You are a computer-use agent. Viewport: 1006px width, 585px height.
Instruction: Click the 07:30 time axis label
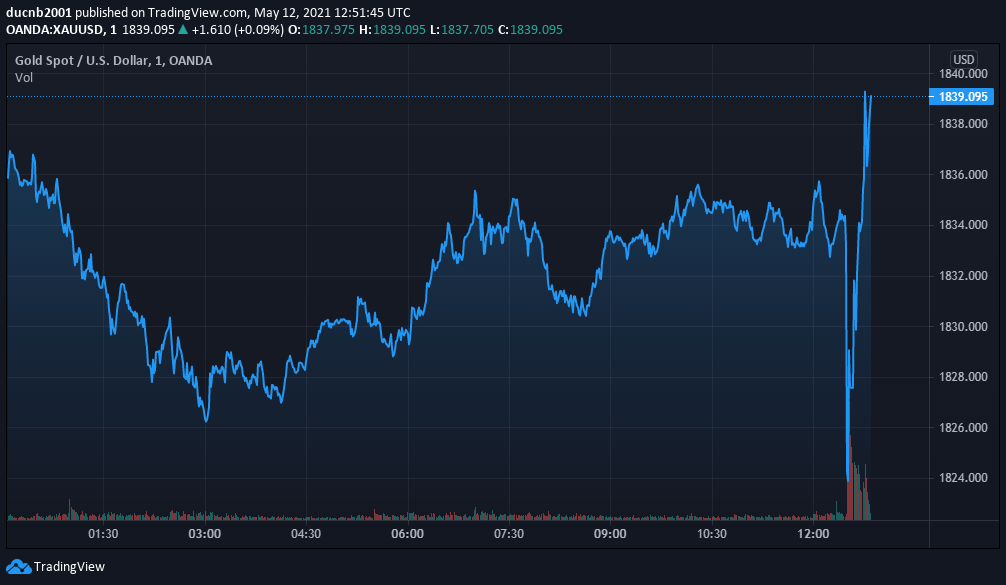click(x=509, y=534)
